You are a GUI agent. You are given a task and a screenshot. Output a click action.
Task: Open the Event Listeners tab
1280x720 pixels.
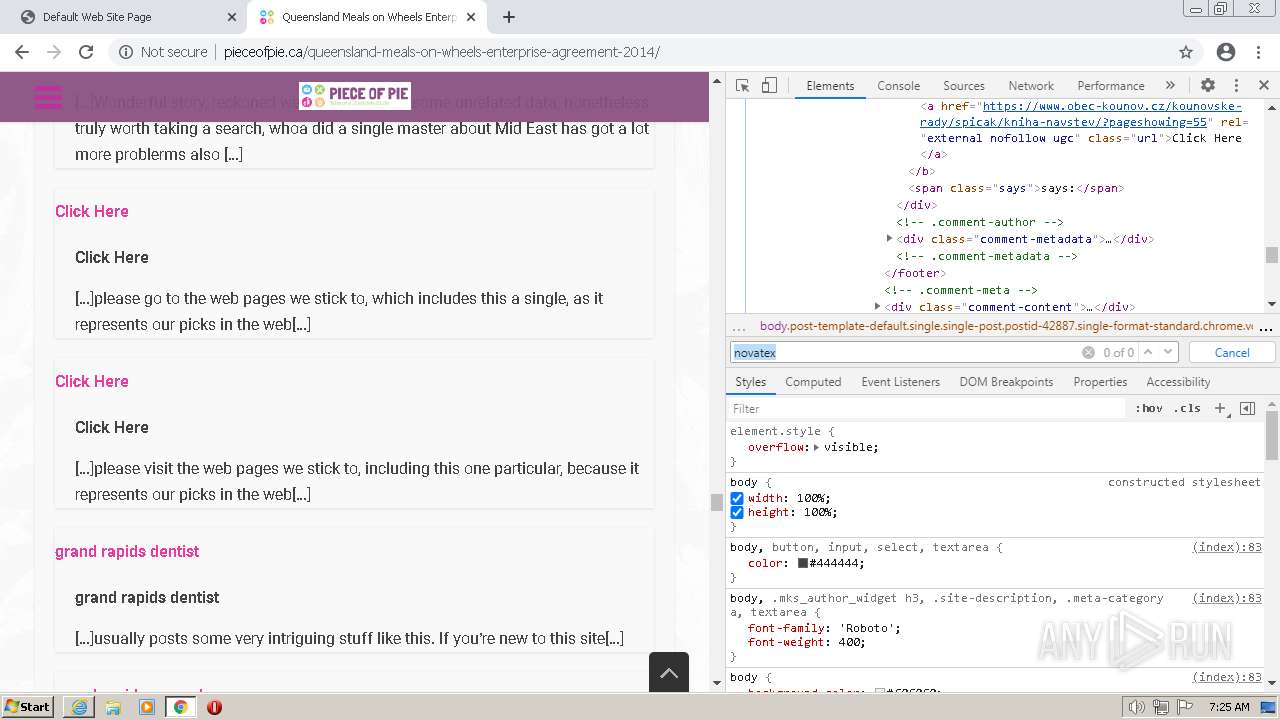pos(900,382)
